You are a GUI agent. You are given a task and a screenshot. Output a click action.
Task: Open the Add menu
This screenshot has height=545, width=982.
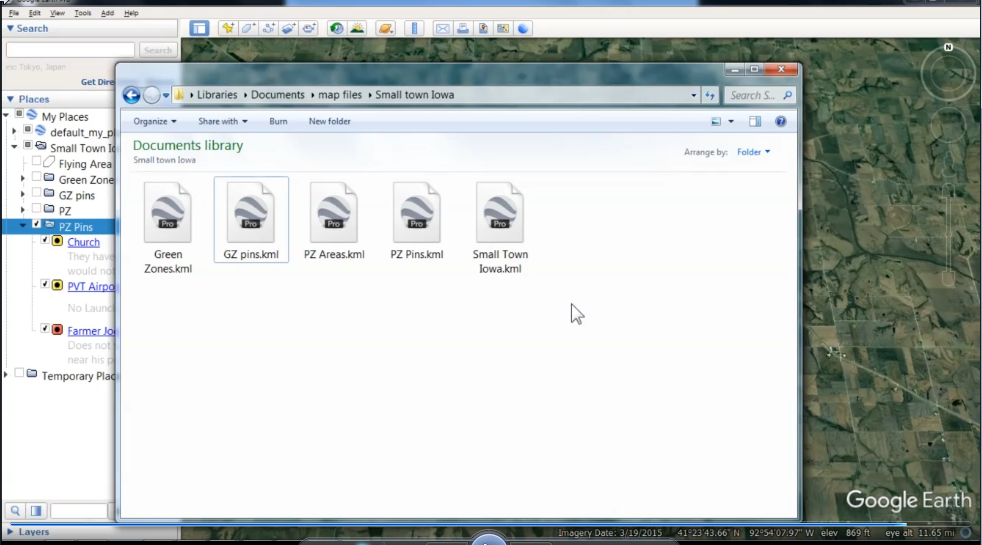click(x=107, y=13)
